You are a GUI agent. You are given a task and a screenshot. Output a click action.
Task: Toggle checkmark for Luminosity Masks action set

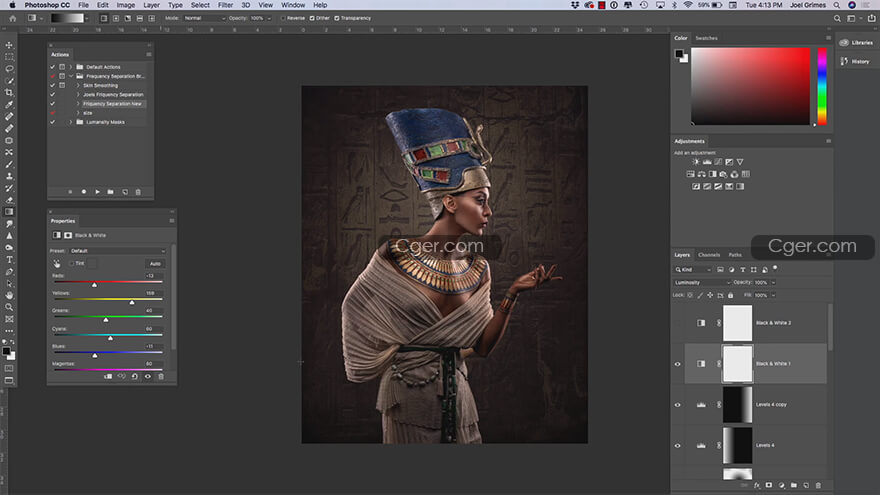click(53, 122)
